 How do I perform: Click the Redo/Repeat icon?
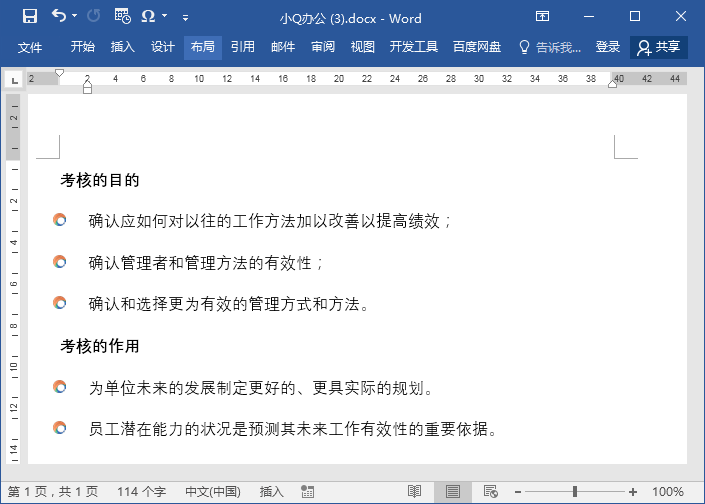94,17
